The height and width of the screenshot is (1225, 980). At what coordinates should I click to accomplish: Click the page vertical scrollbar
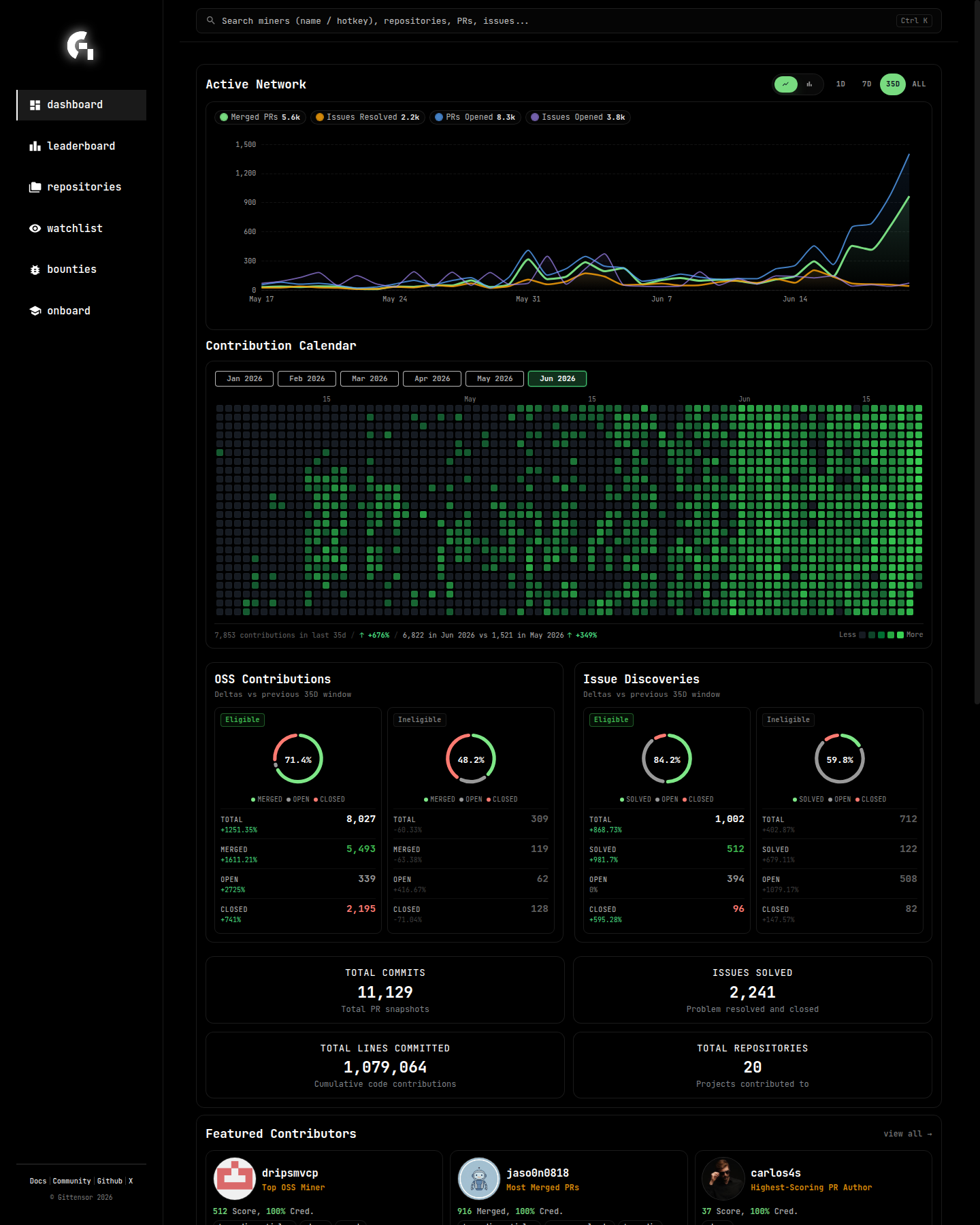click(x=976, y=352)
